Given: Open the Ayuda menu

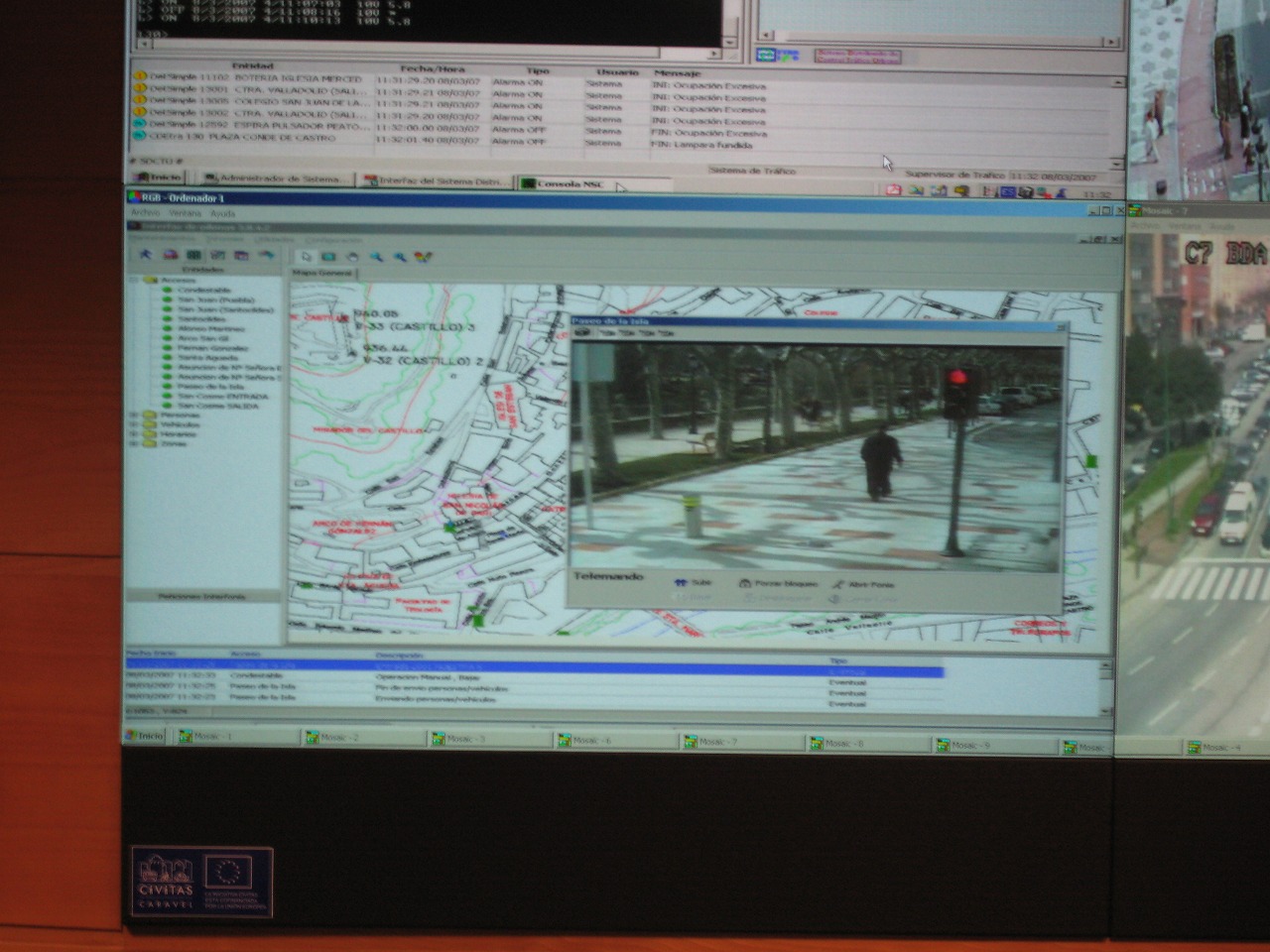Looking at the screenshot, I should coord(222,213).
